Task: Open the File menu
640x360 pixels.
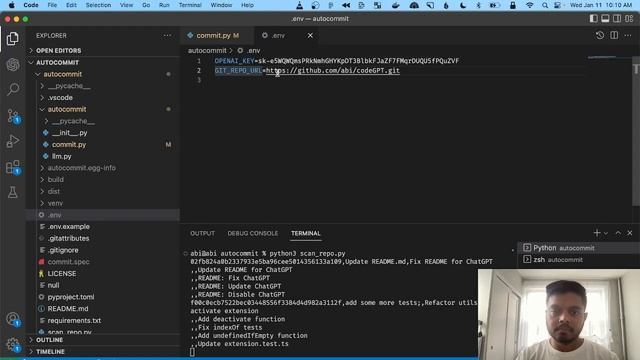Action: [52, 5]
